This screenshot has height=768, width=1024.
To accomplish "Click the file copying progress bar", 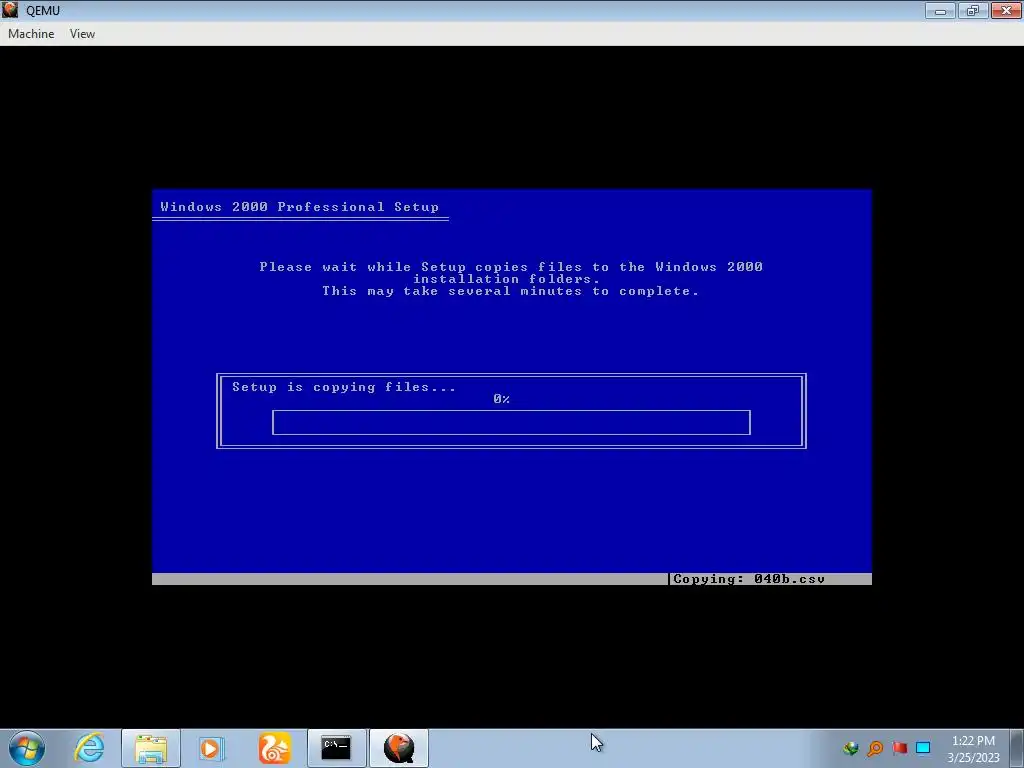I will click(511, 423).
